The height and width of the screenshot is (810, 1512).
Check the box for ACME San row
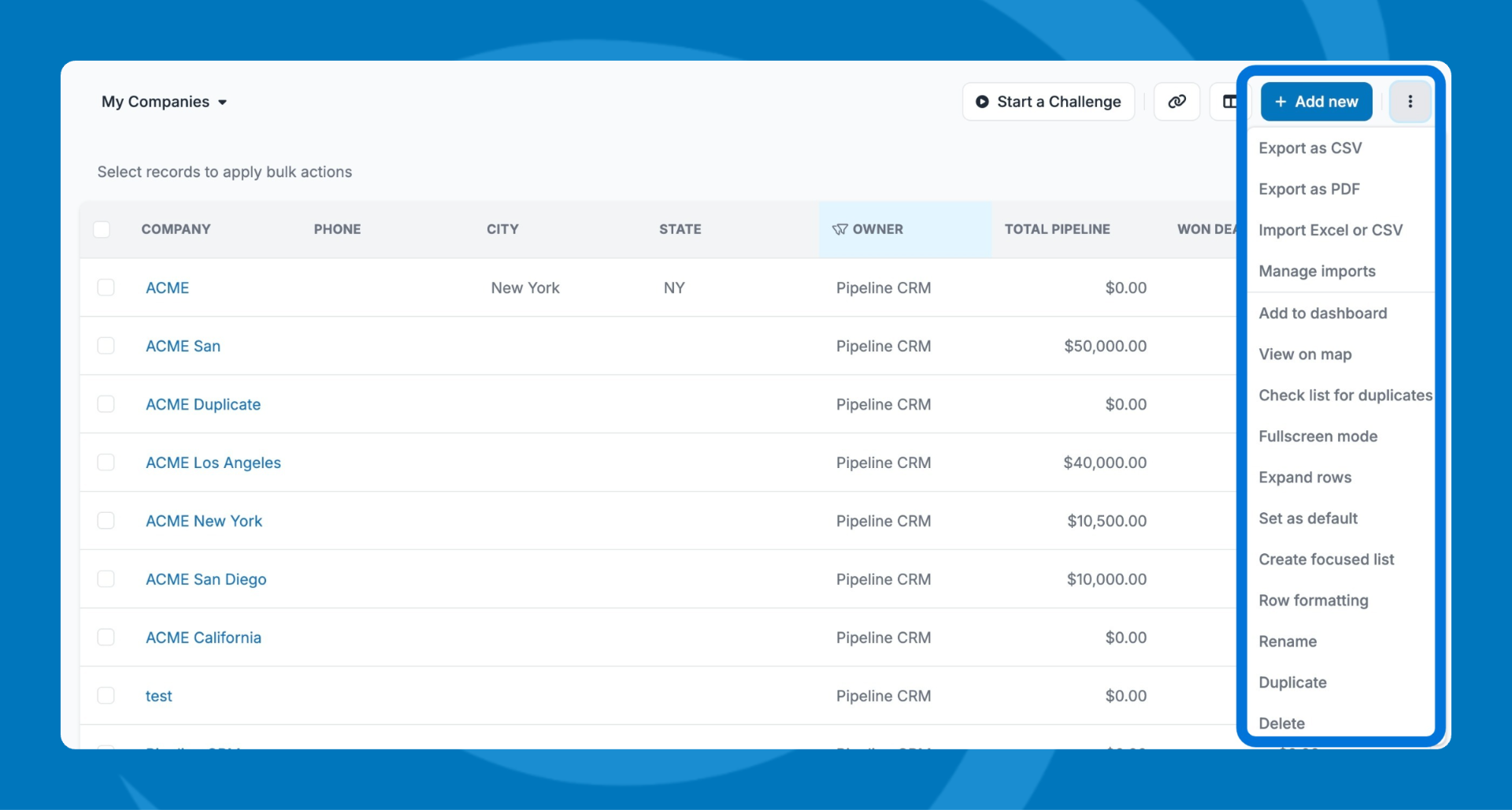[106, 346]
